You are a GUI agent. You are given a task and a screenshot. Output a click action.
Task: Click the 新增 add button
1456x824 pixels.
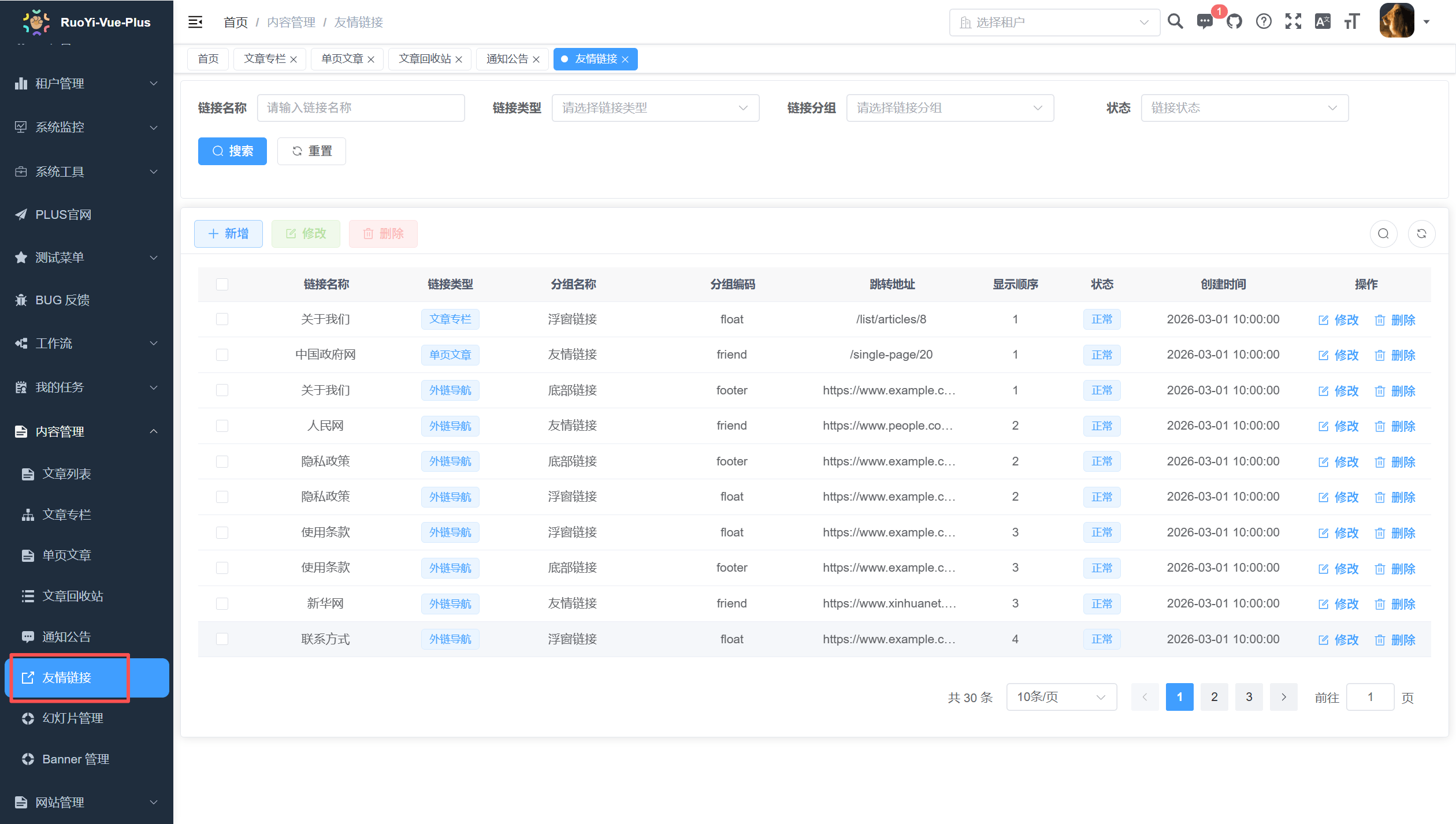pyautogui.click(x=228, y=233)
